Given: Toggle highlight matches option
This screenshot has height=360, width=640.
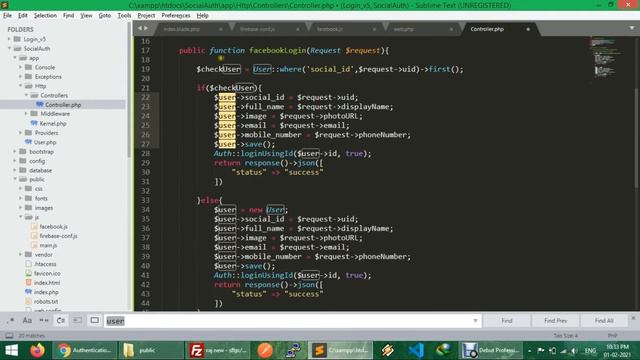Looking at the screenshot, I should point(94,321).
